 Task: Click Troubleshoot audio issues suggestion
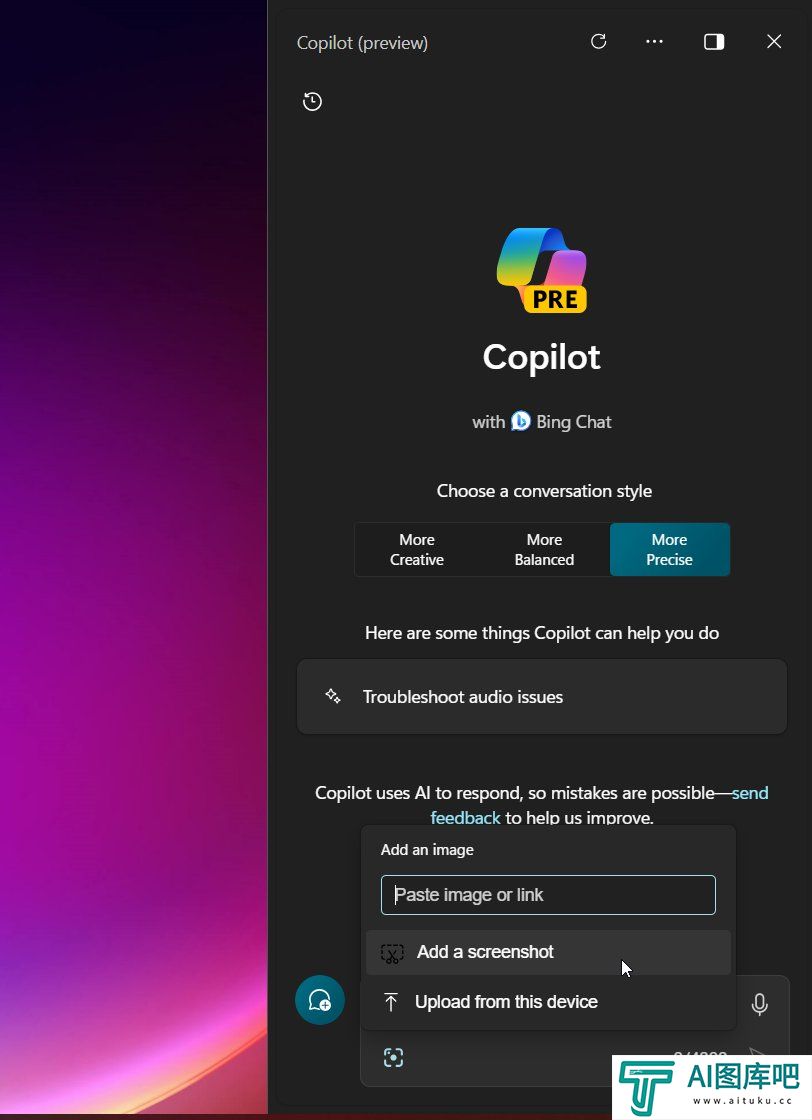coord(542,696)
